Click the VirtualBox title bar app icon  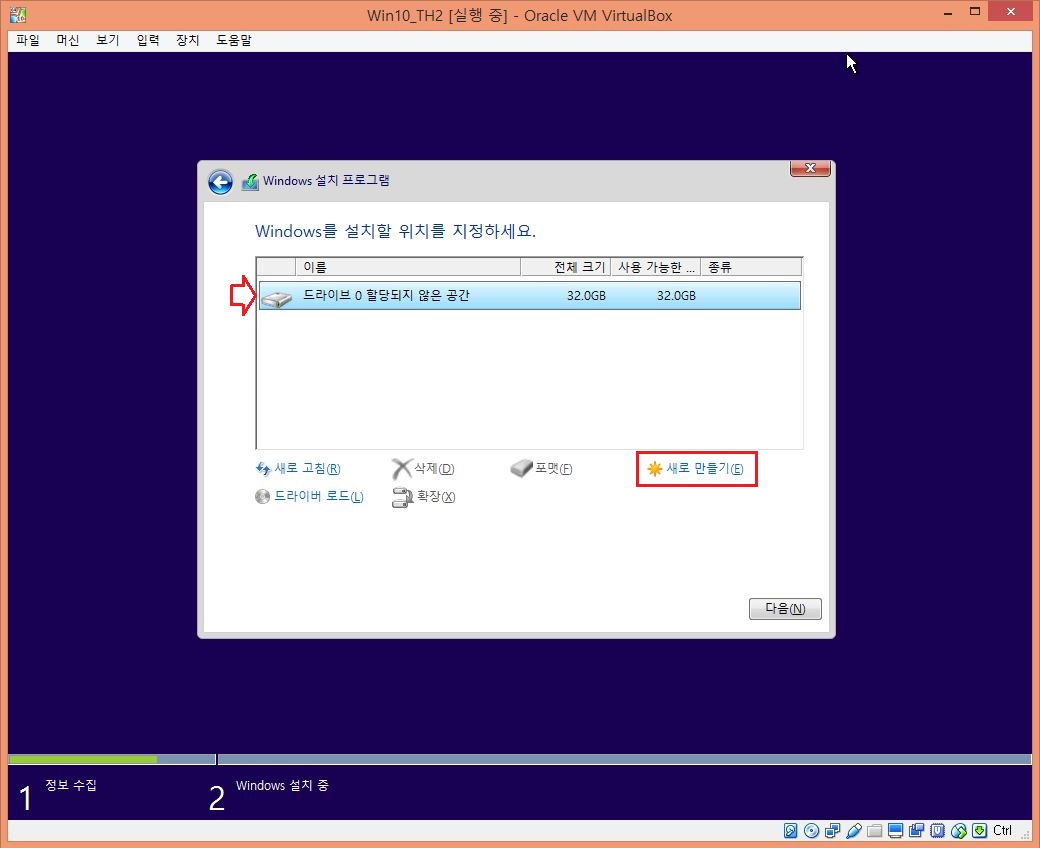[x=18, y=15]
